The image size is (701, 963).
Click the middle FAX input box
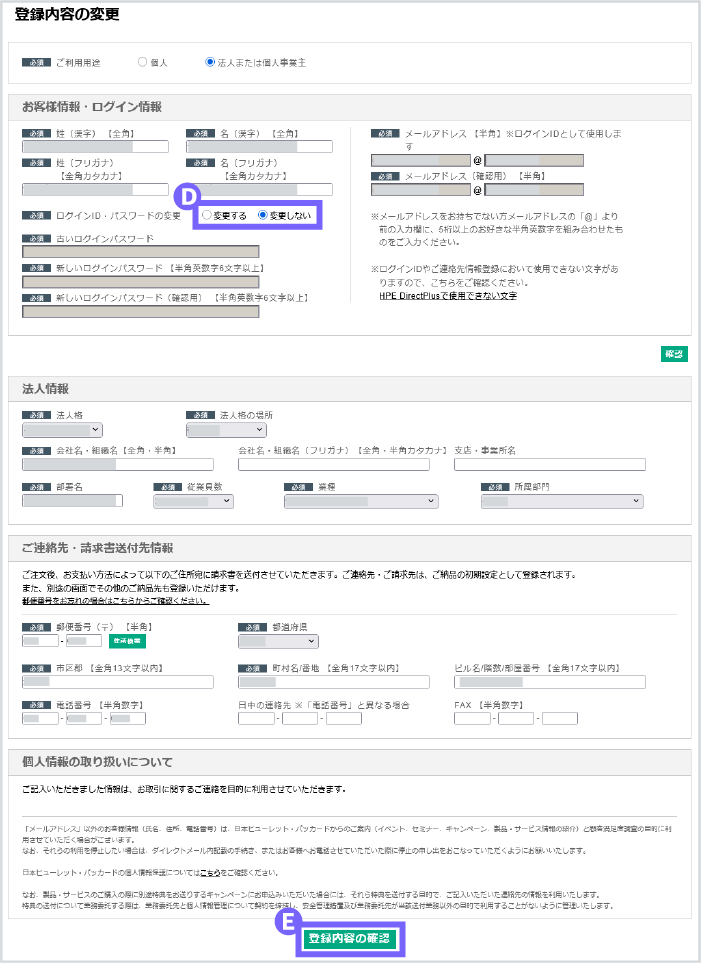(x=516, y=718)
